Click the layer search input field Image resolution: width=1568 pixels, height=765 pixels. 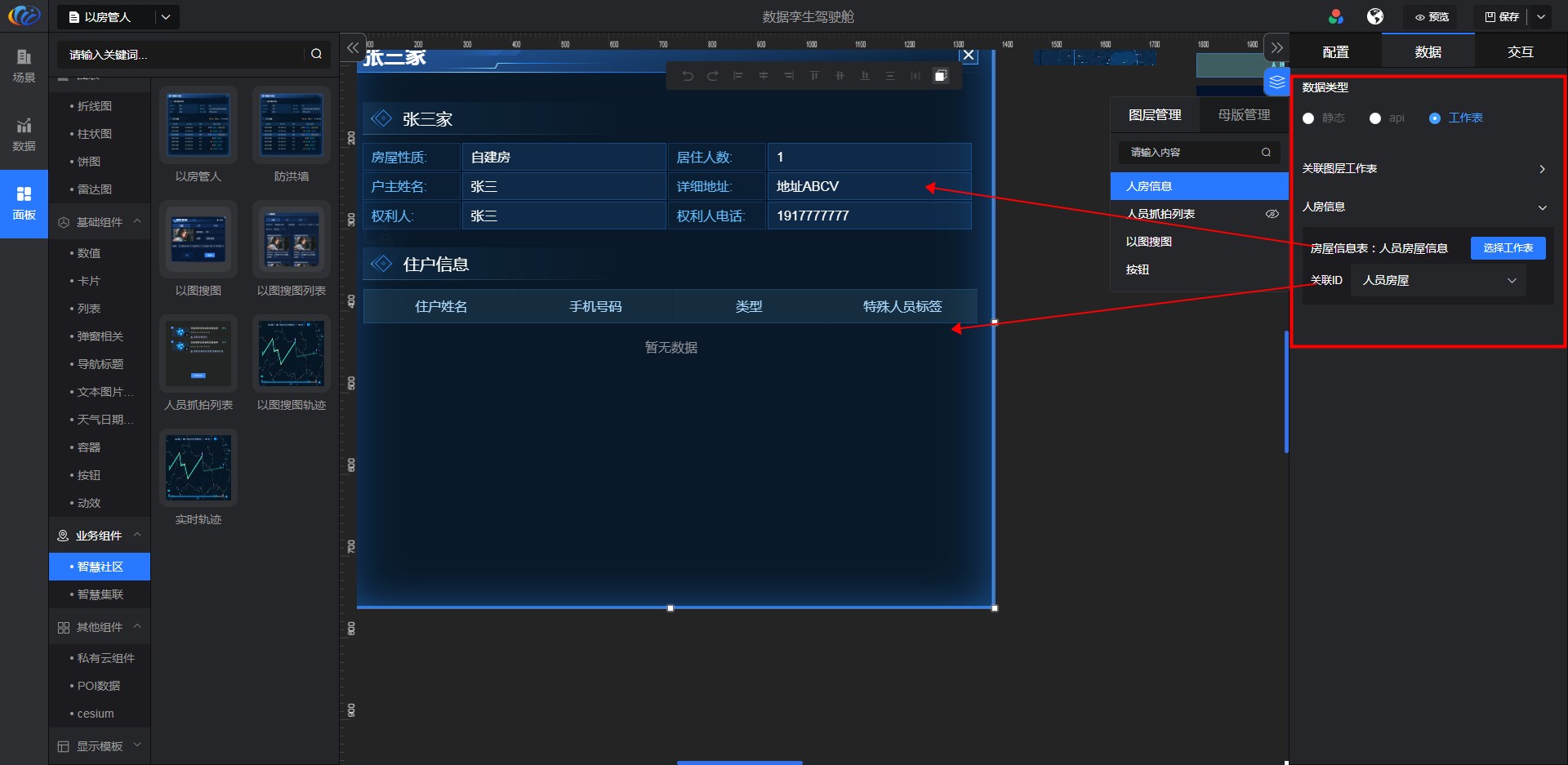[1191, 153]
